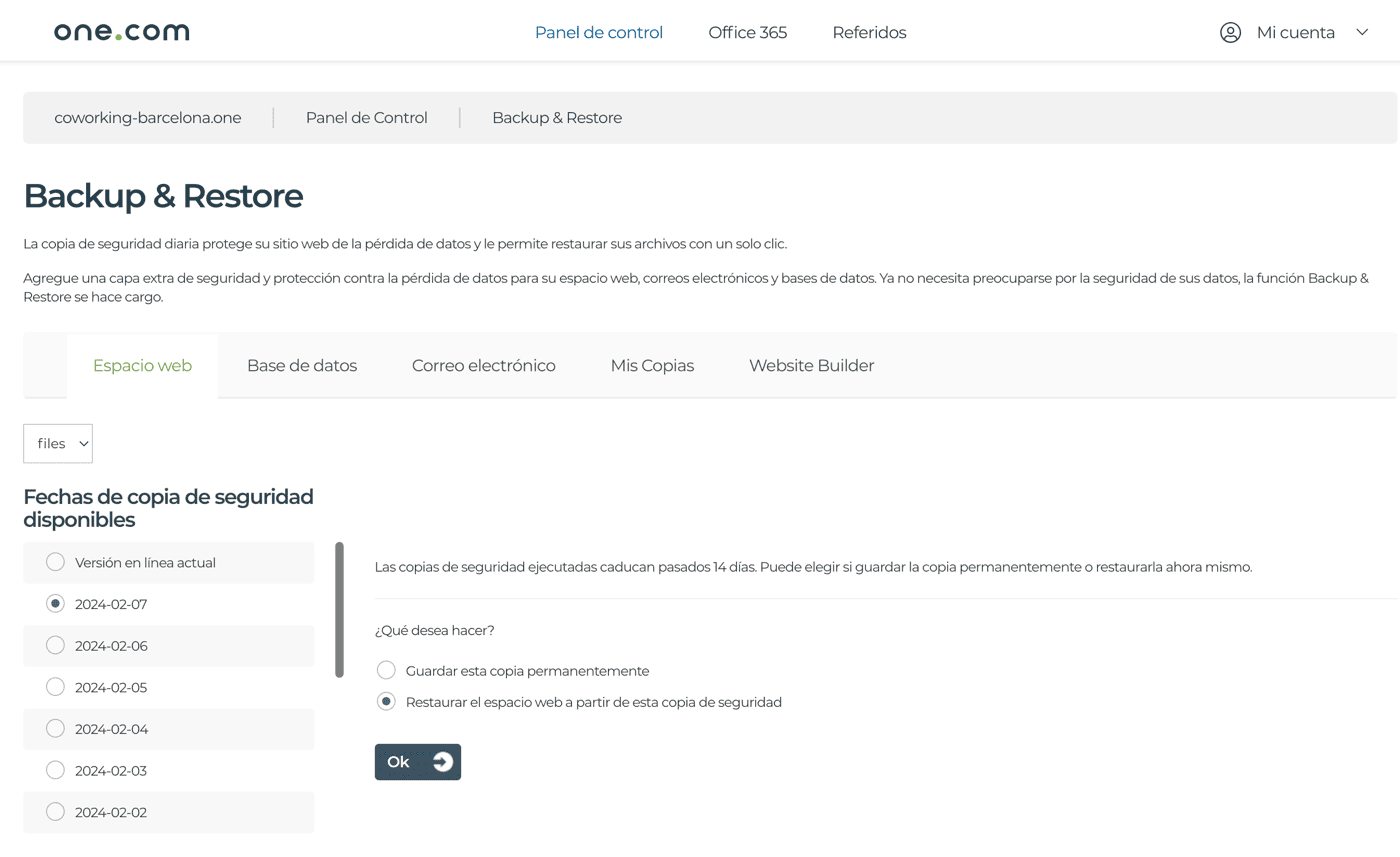
Task: Select Guardar esta copia permanentemente option
Action: (386, 670)
